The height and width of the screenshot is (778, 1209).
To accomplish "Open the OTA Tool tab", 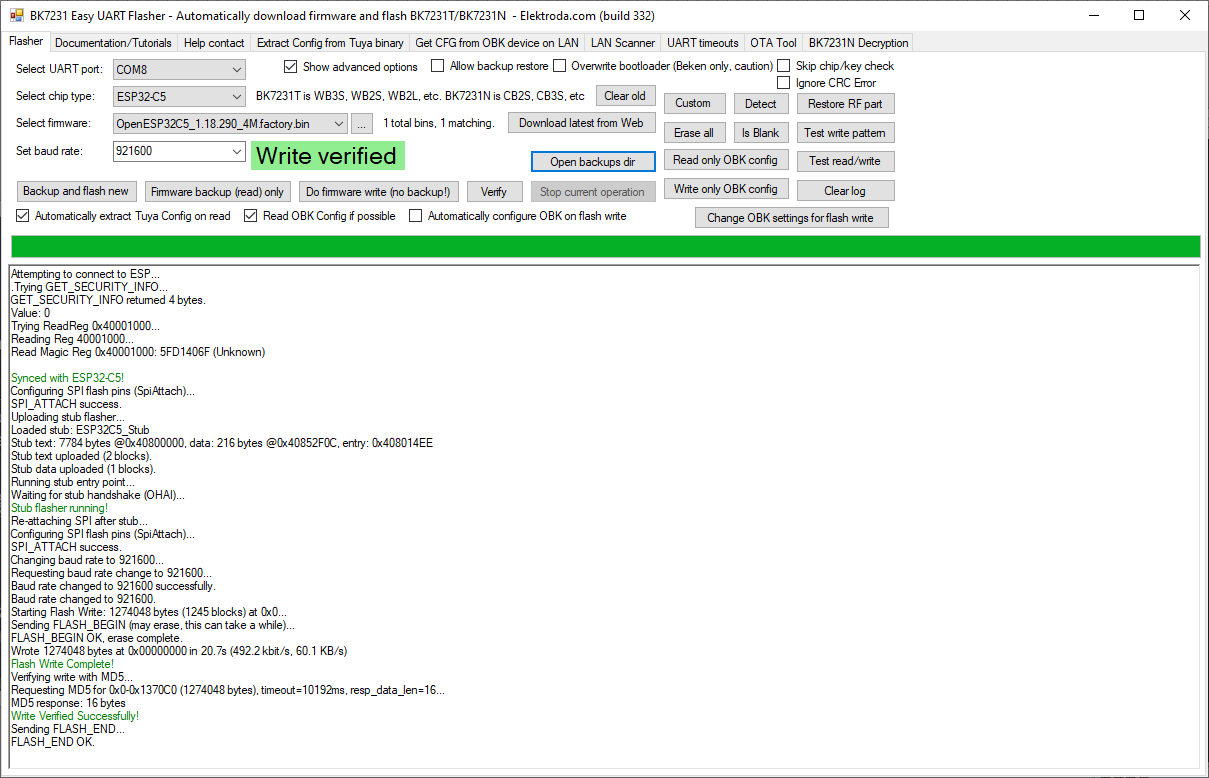I will coord(774,43).
